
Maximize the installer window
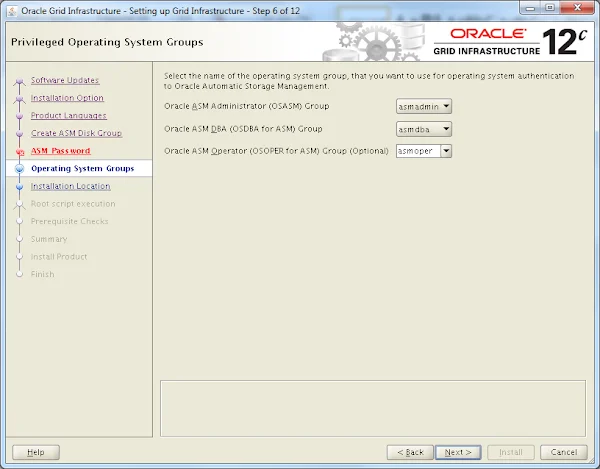tap(550, 8)
